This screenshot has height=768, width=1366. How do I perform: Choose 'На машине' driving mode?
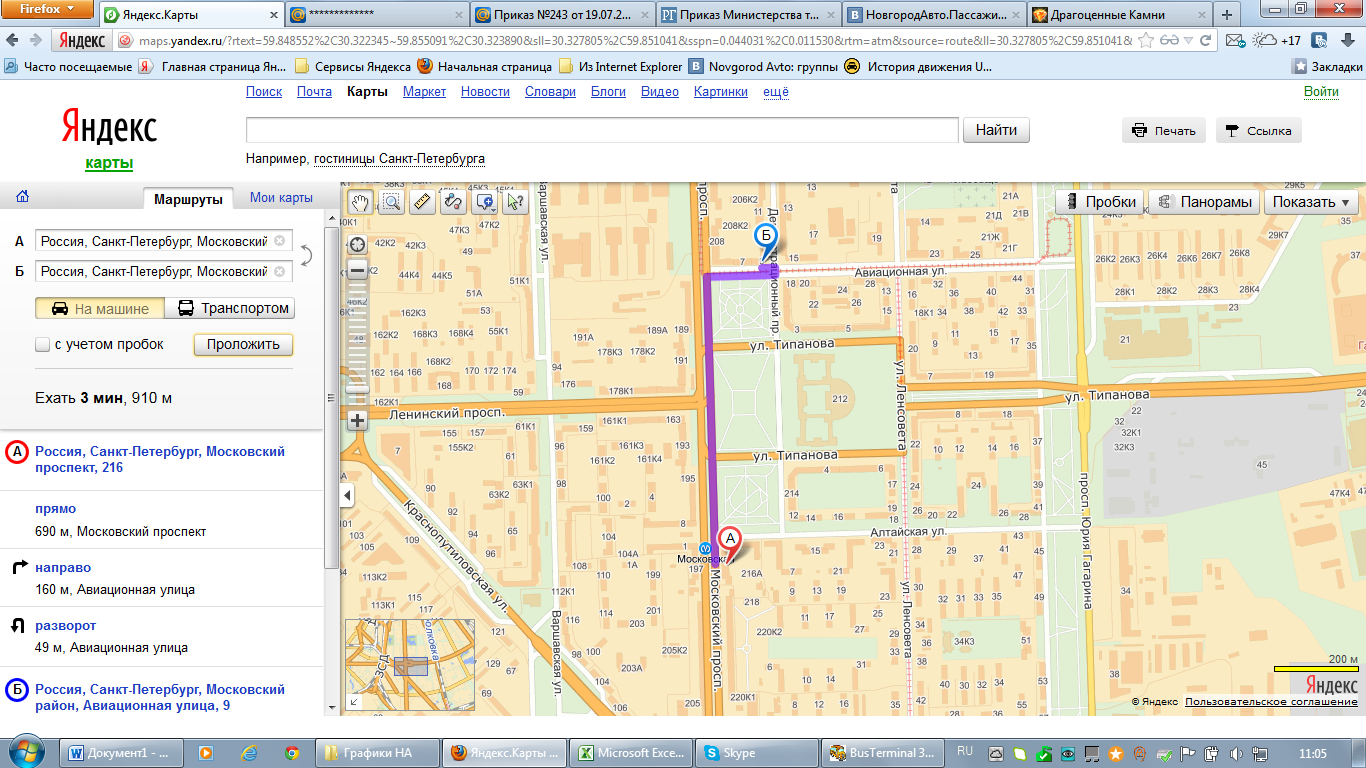(x=100, y=308)
